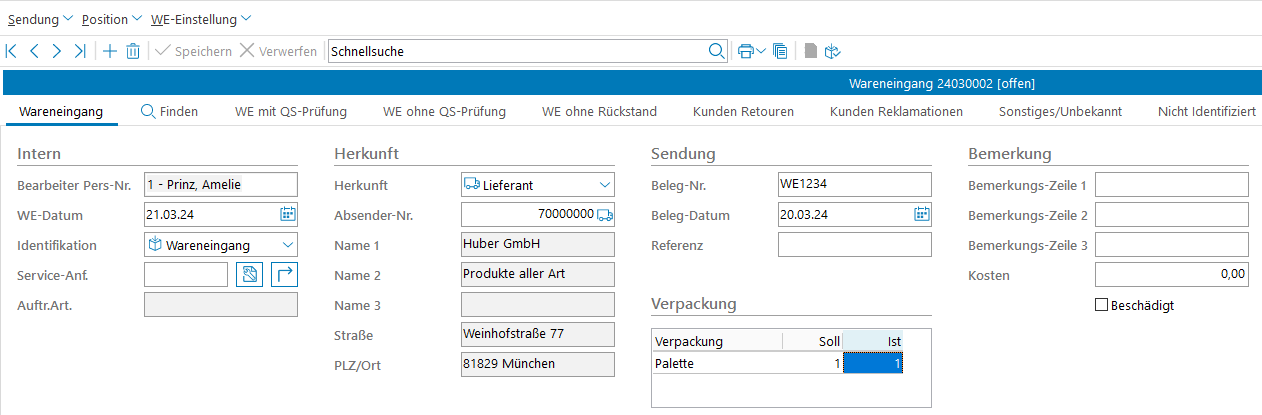The height and width of the screenshot is (415, 1262).
Task: Open the WE-Datum calendar picker
Action: tap(287, 214)
